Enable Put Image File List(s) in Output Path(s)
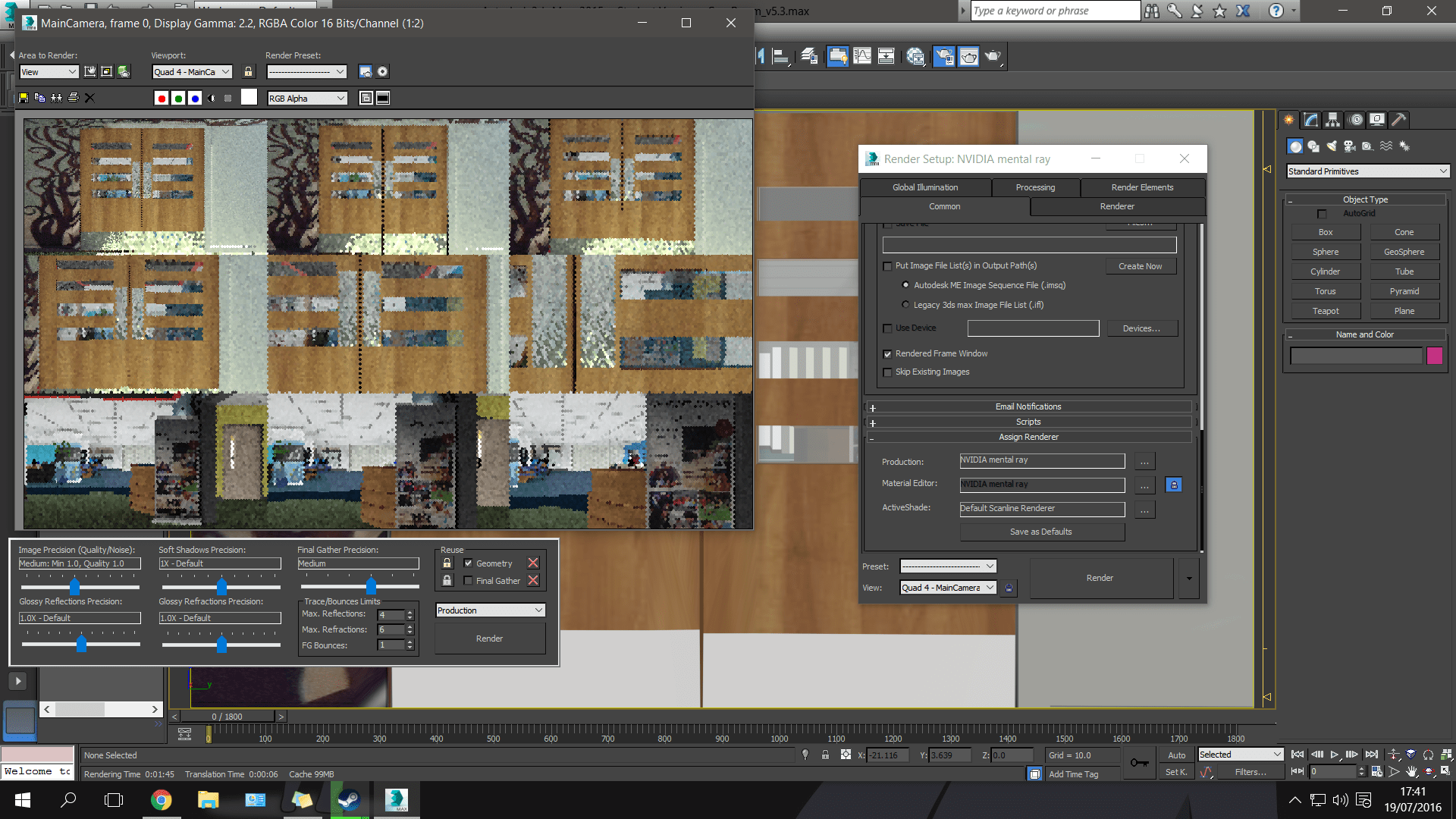The height and width of the screenshot is (819, 1456). [888, 266]
